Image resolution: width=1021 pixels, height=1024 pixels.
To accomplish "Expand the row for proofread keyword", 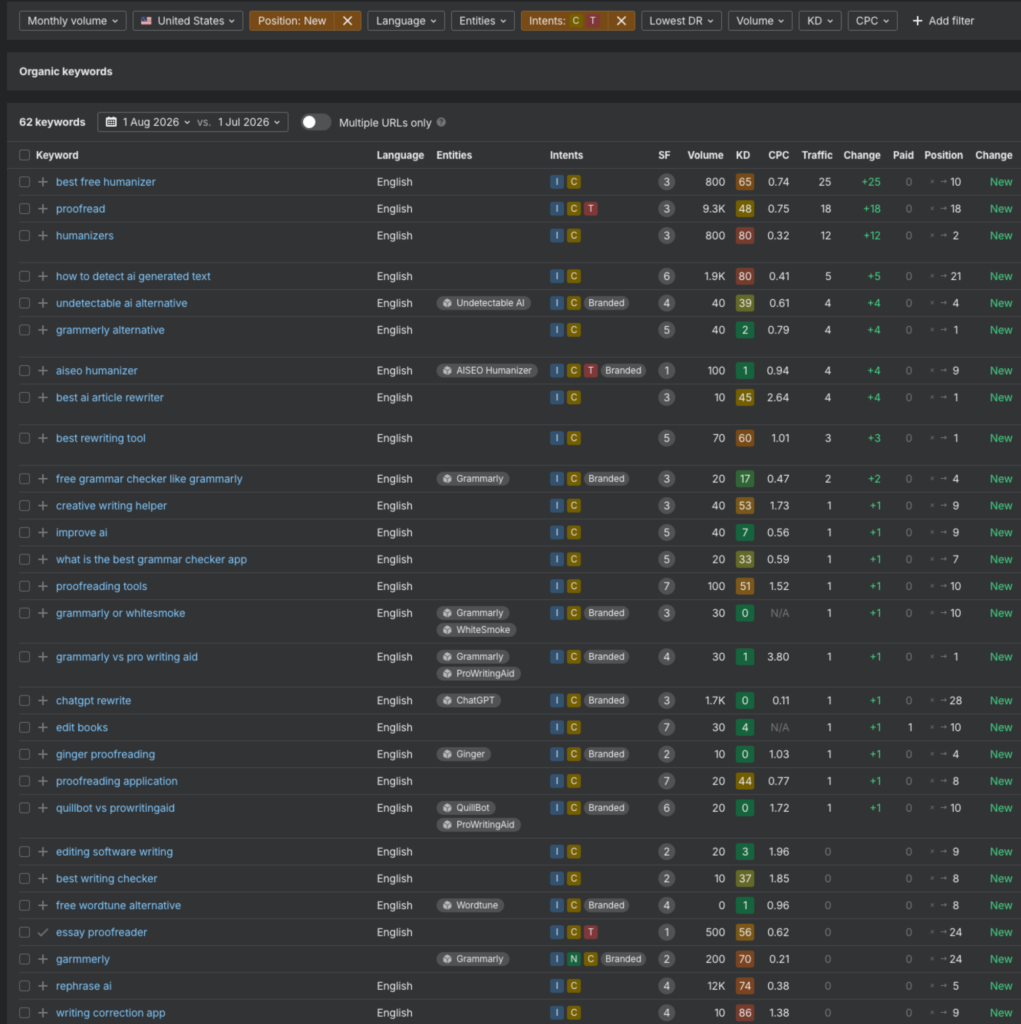I will point(43,208).
